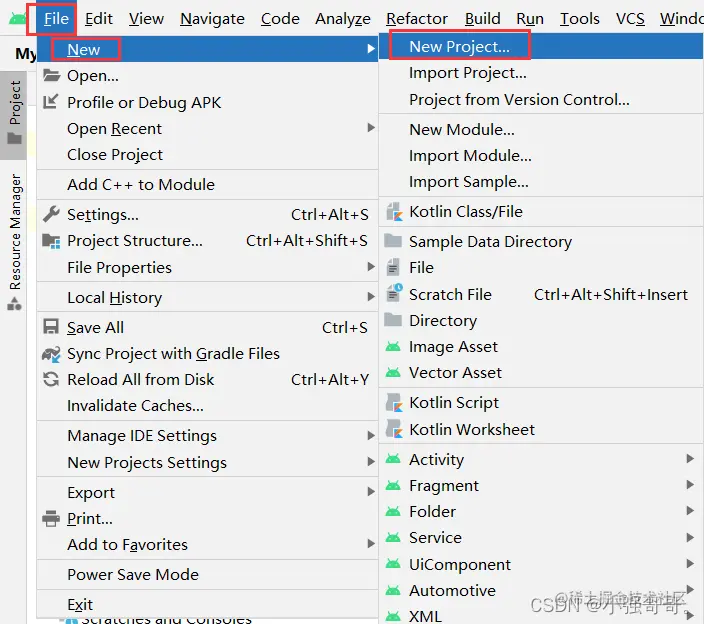This screenshot has height=624, width=704.
Task: Choose Add C++ to Module
Action: (x=207, y=185)
